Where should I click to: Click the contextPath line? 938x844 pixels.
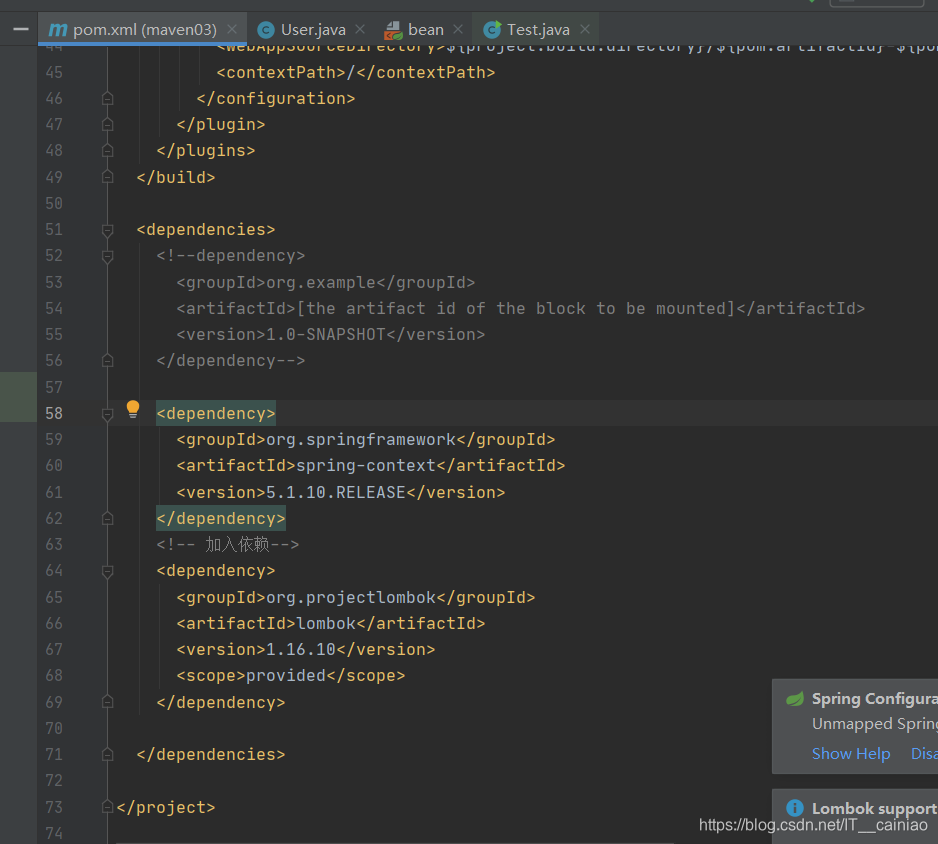pos(356,72)
